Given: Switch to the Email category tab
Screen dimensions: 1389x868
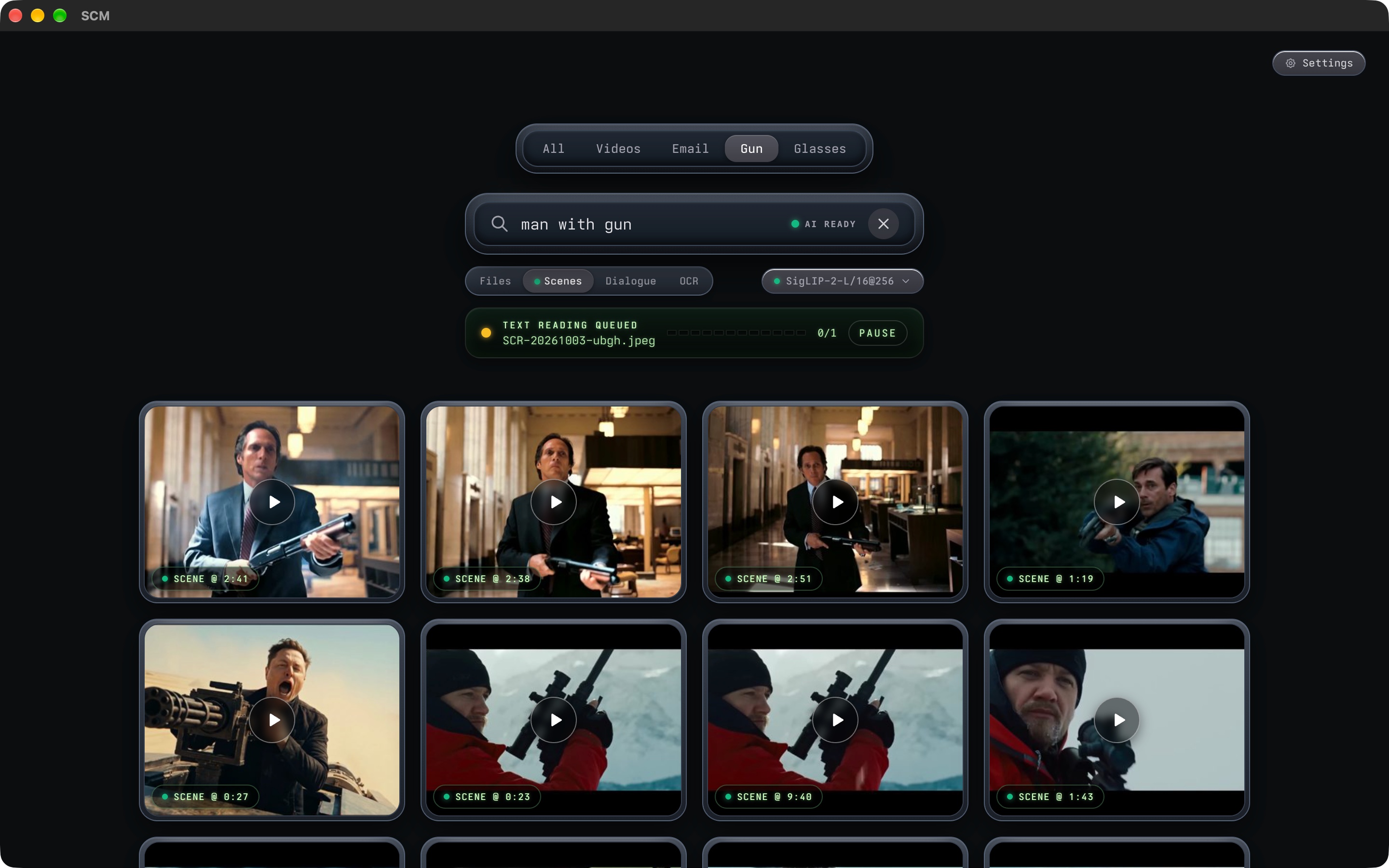Looking at the screenshot, I should (690, 149).
